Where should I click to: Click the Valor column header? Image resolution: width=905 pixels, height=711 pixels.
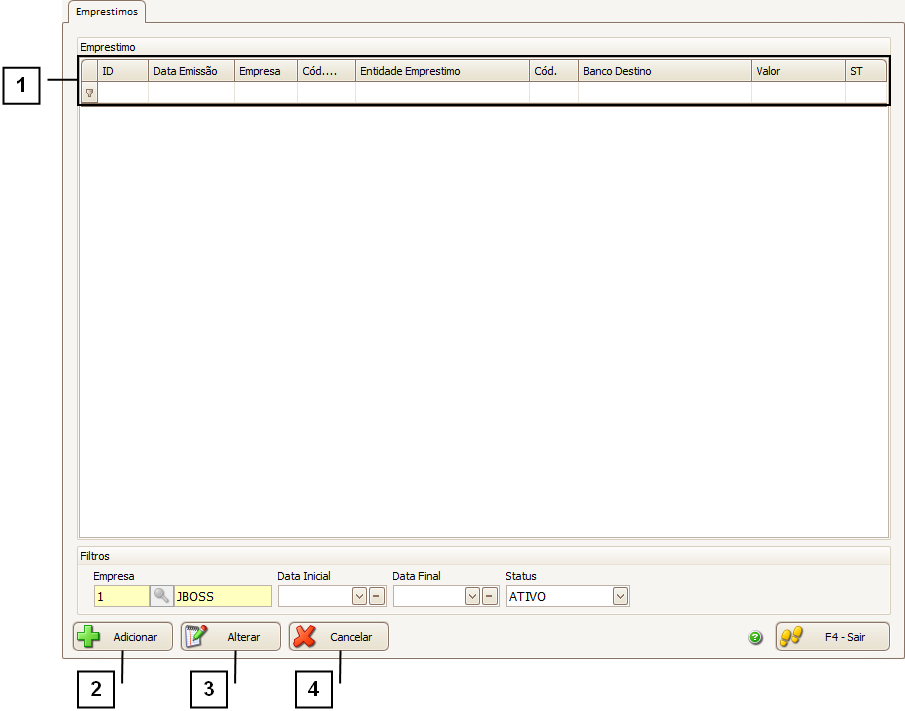(x=797, y=71)
